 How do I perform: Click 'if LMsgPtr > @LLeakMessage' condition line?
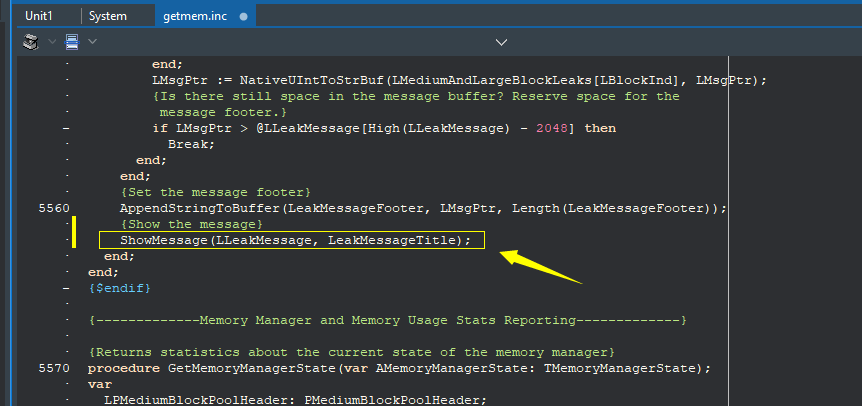pos(384,129)
